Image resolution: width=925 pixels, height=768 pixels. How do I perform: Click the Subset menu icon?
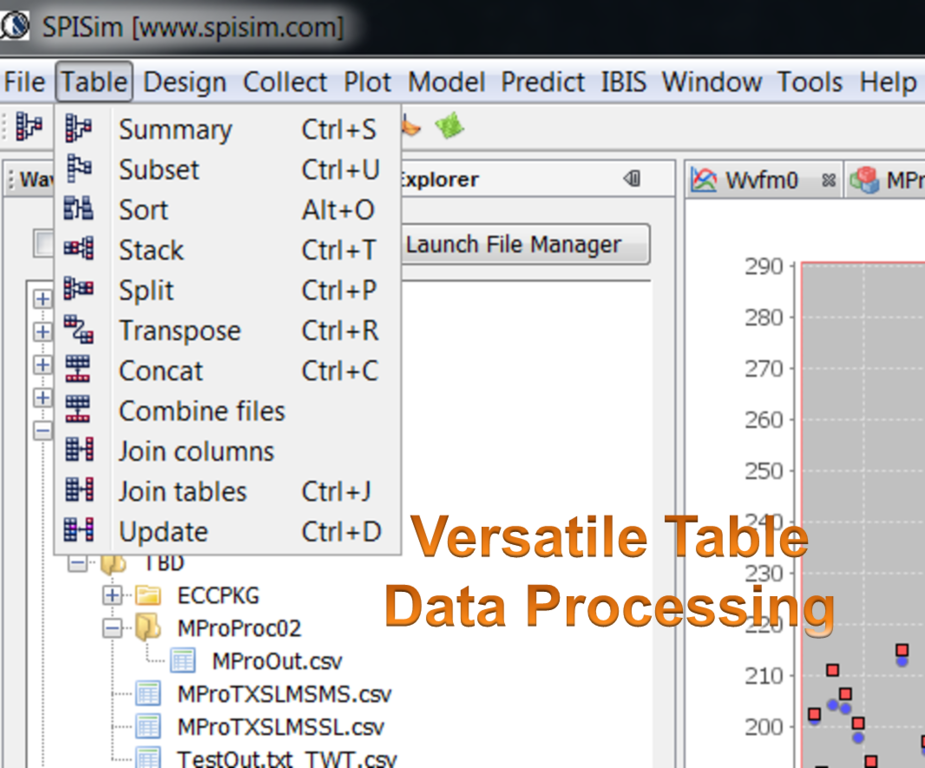pos(78,169)
